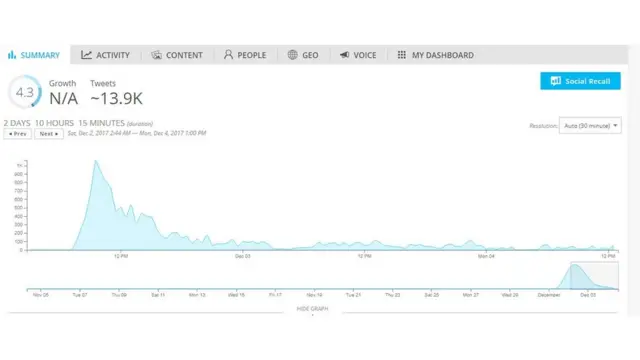Viewport: 640px width, 360px height.
Task: Open the Summary tab
Action: tap(35, 55)
